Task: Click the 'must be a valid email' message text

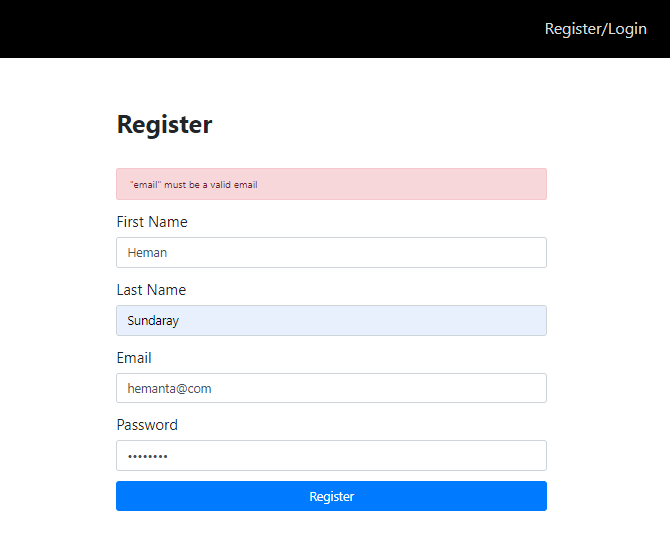Action: pyautogui.click(x=211, y=185)
